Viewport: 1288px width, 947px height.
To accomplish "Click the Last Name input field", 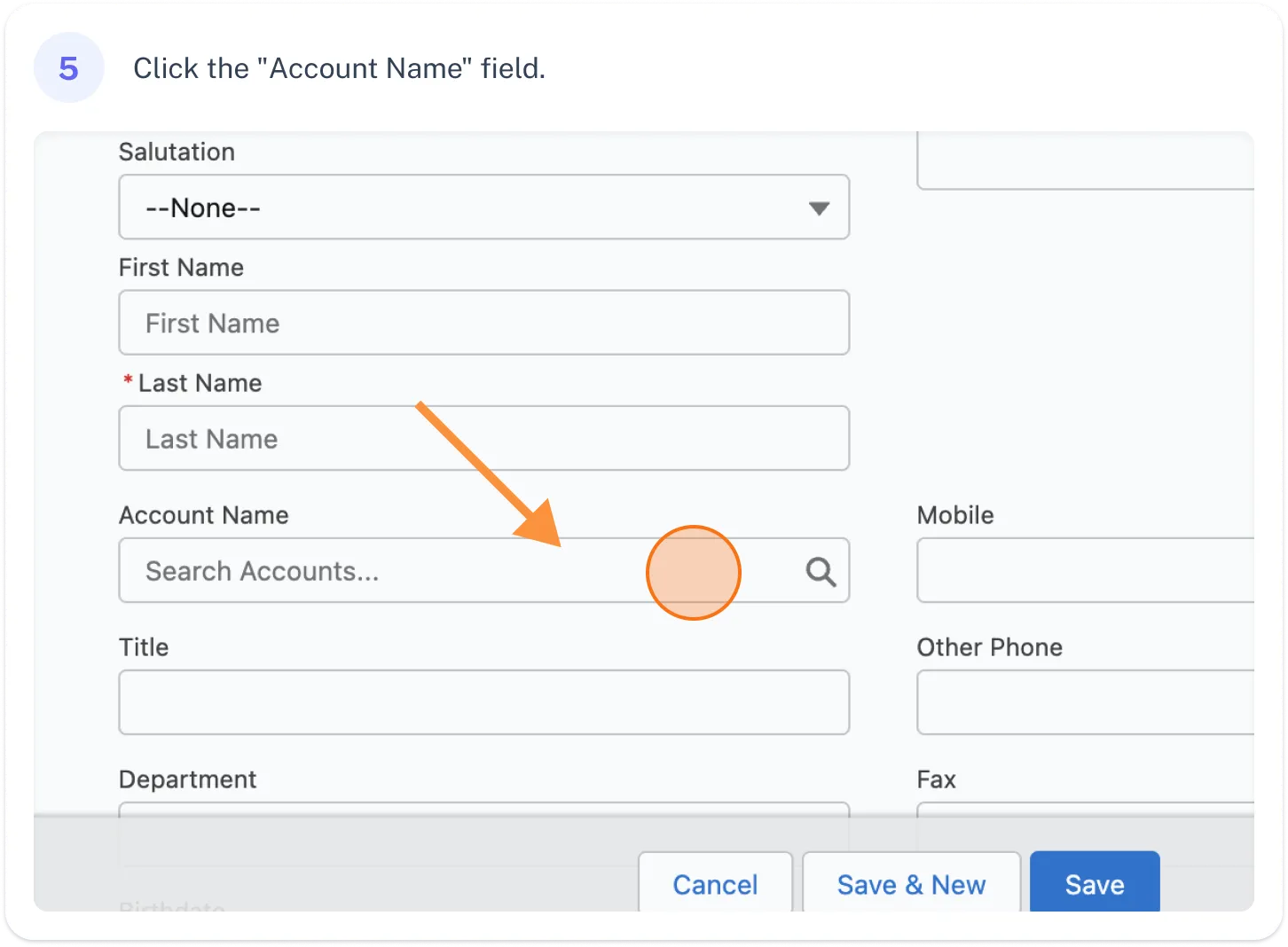I will [x=484, y=438].
